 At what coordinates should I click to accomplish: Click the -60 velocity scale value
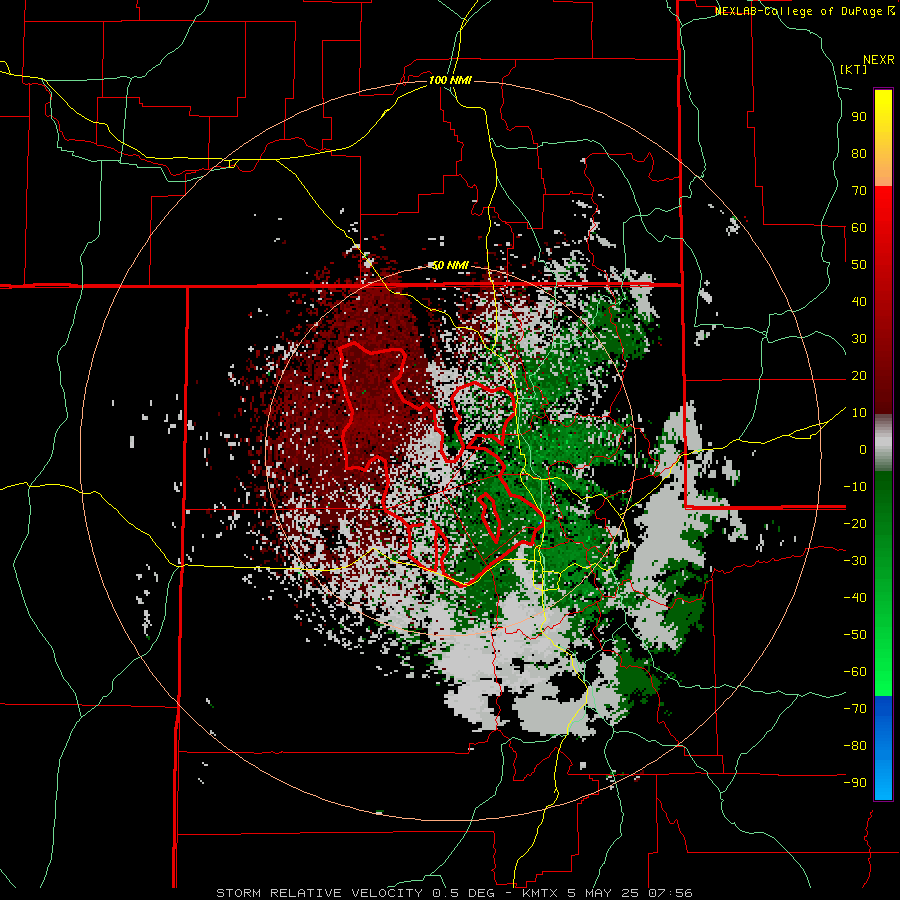pyautogui.click(x=855, y=672)
